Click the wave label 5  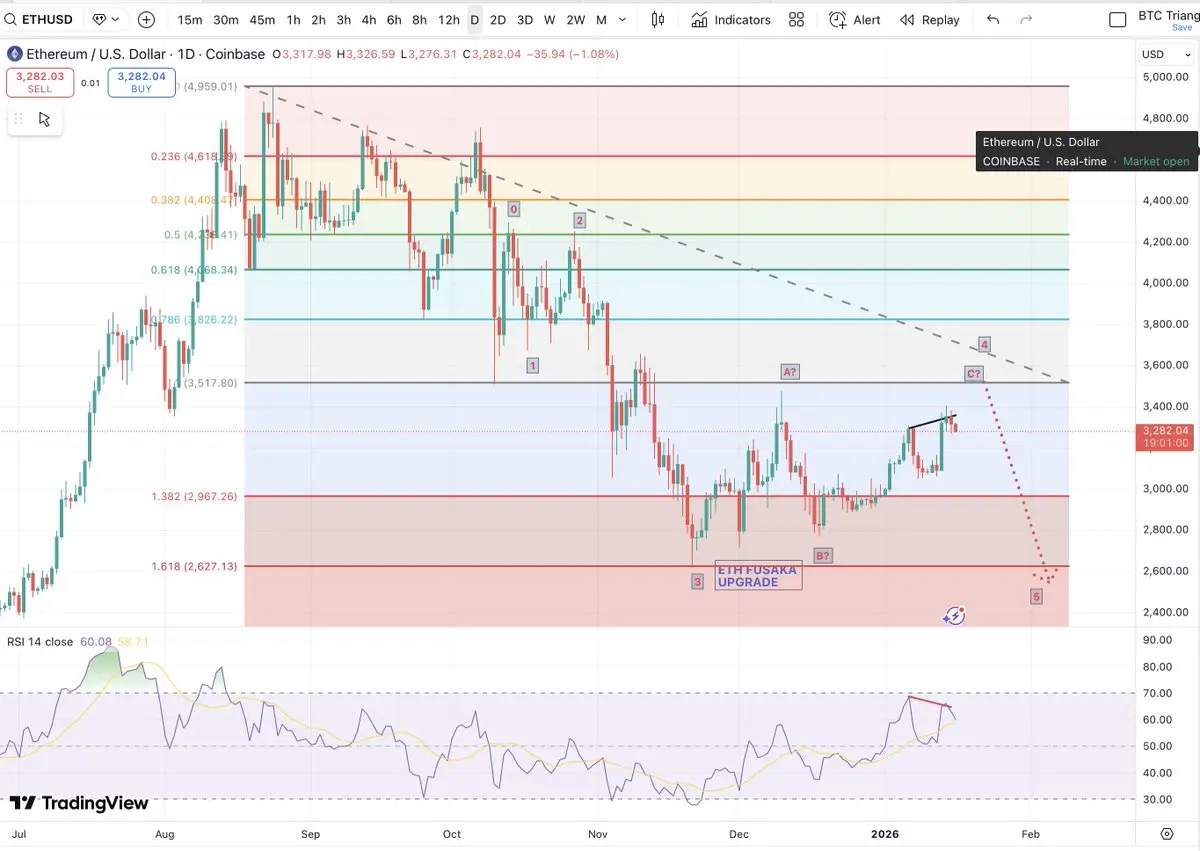coord(1036,597)
